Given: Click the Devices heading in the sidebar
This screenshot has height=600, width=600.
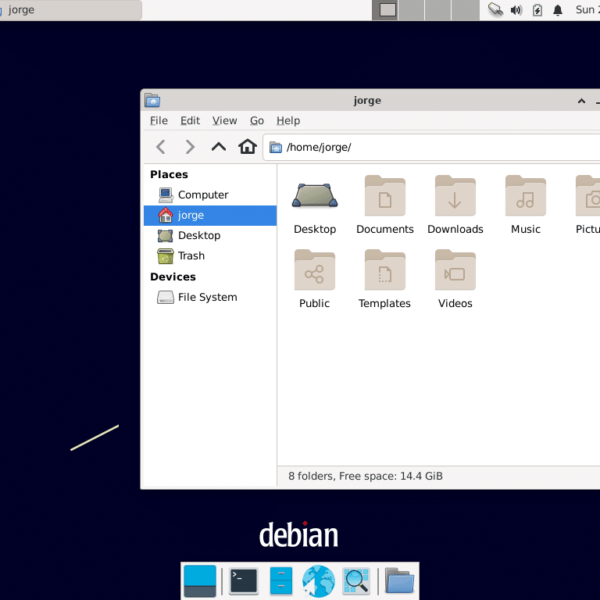Looking at the screenshot, I should [x=173, y=277].
